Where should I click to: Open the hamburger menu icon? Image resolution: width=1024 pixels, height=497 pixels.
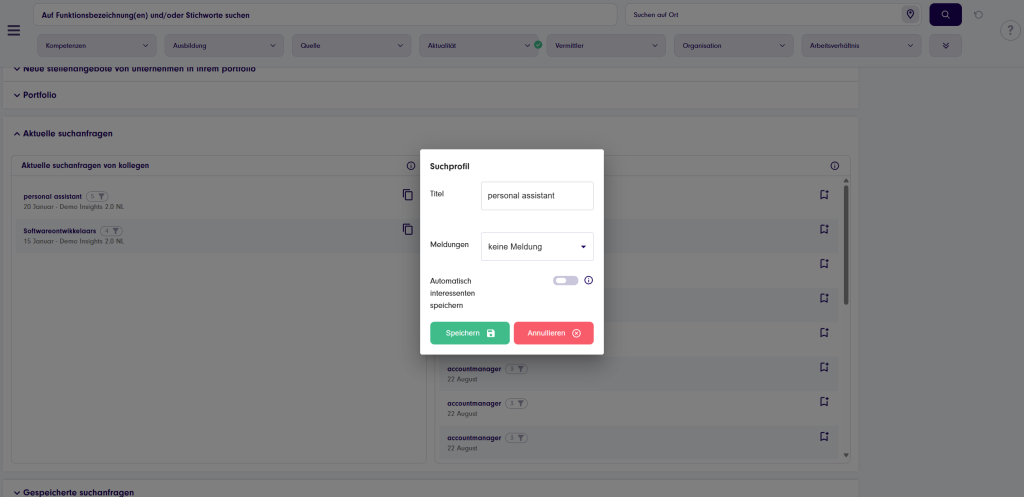pos(13,30)
